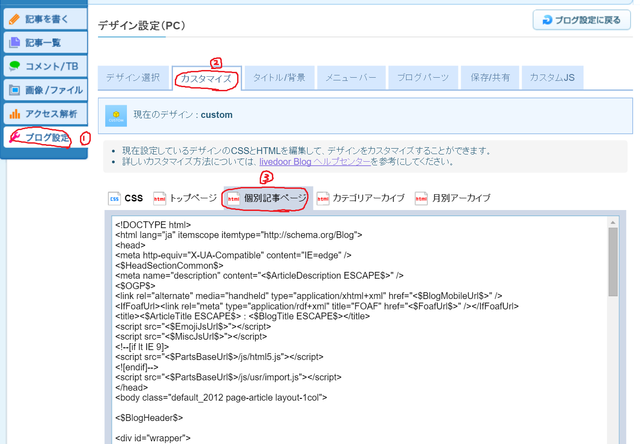Select the カテゴリアーカイブ template tab
This screenshot has height=444, width=640.
pos(361,198)
